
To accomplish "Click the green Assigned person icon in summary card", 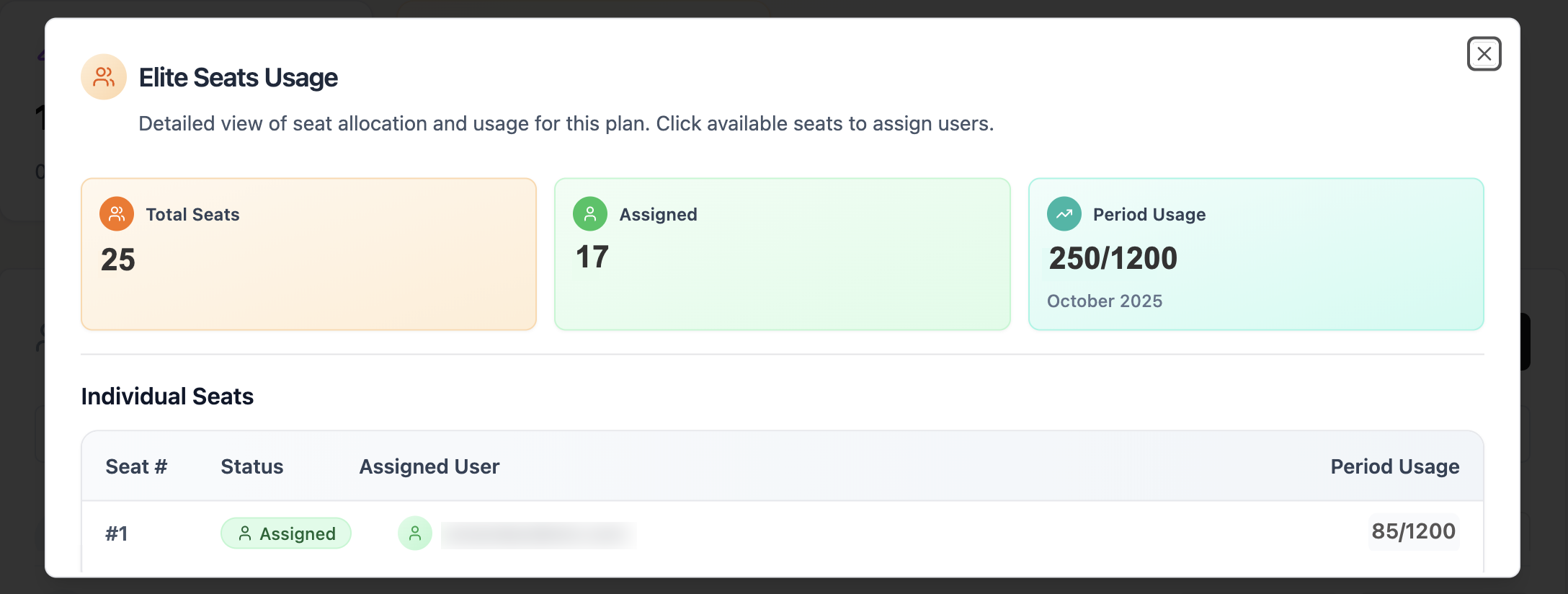I will (x=589, y=214).
